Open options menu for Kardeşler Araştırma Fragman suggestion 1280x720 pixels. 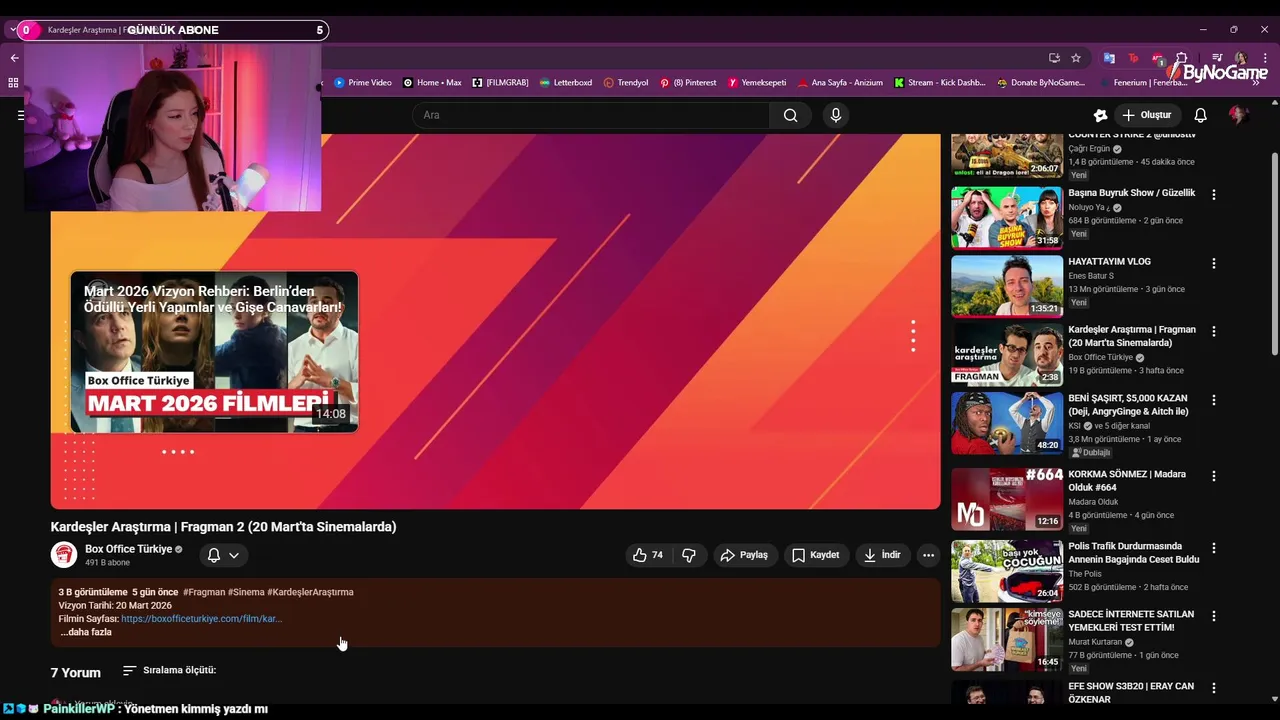click(1214, 332)
